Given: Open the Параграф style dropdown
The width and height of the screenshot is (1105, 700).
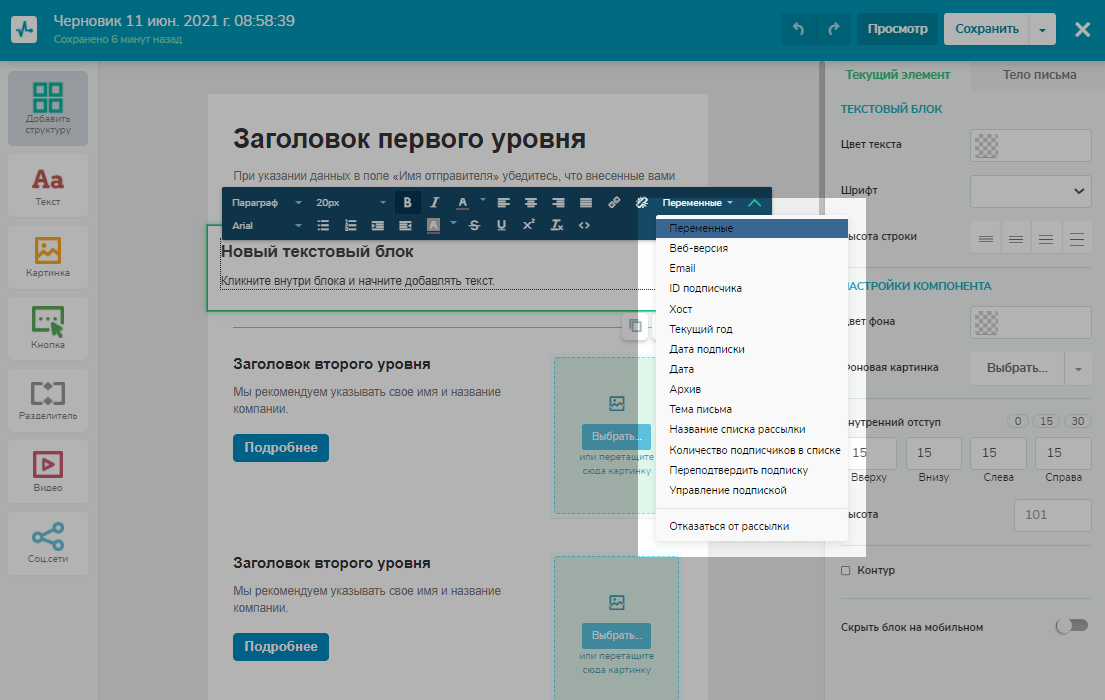Looking at the screenshot, I should (263, 202).
